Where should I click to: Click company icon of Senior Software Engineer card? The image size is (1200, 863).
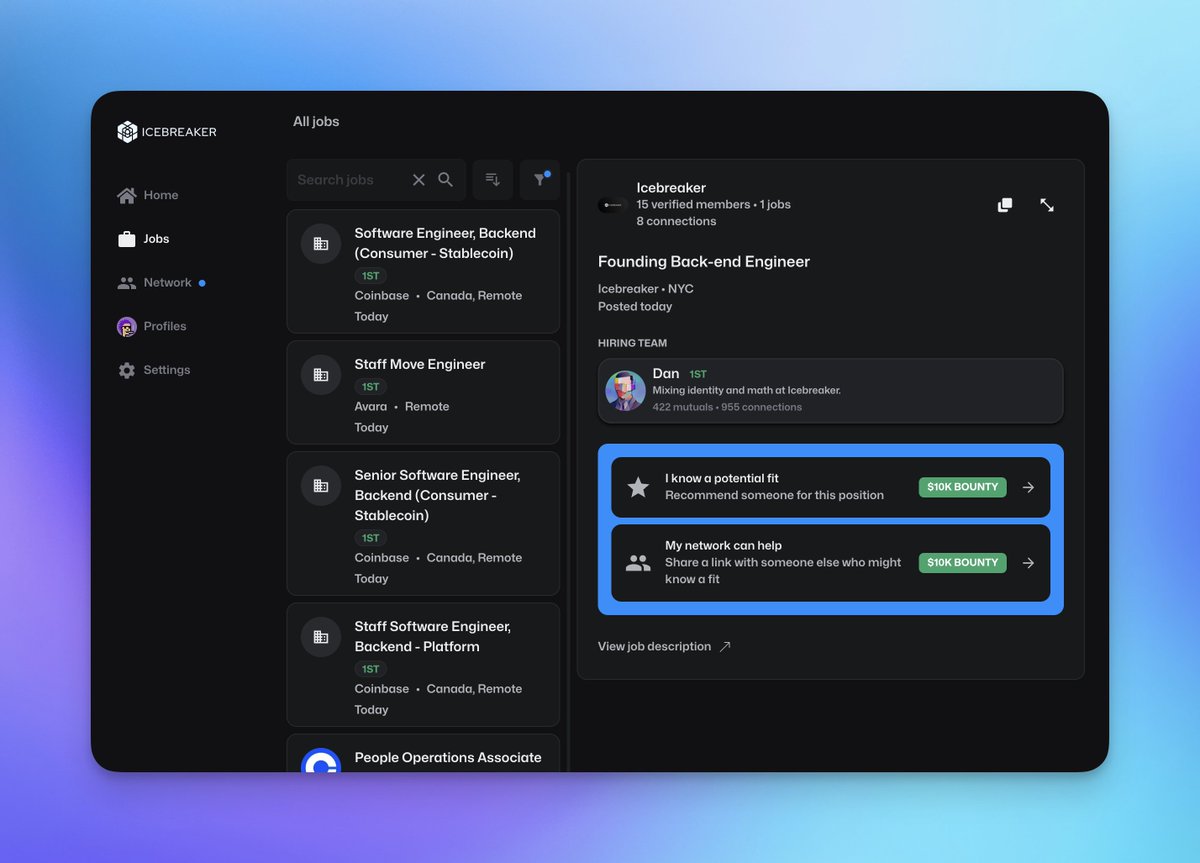coord(321,486)
